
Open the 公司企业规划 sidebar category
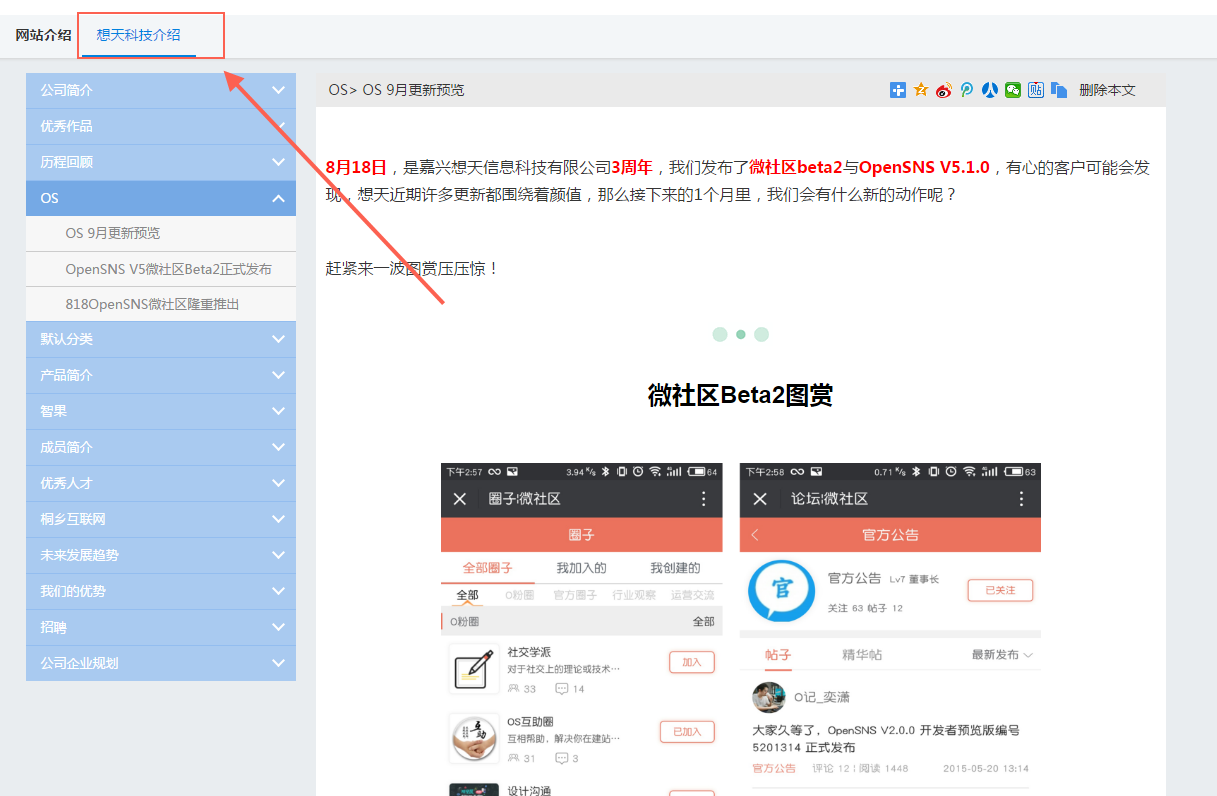pos(161,663)
